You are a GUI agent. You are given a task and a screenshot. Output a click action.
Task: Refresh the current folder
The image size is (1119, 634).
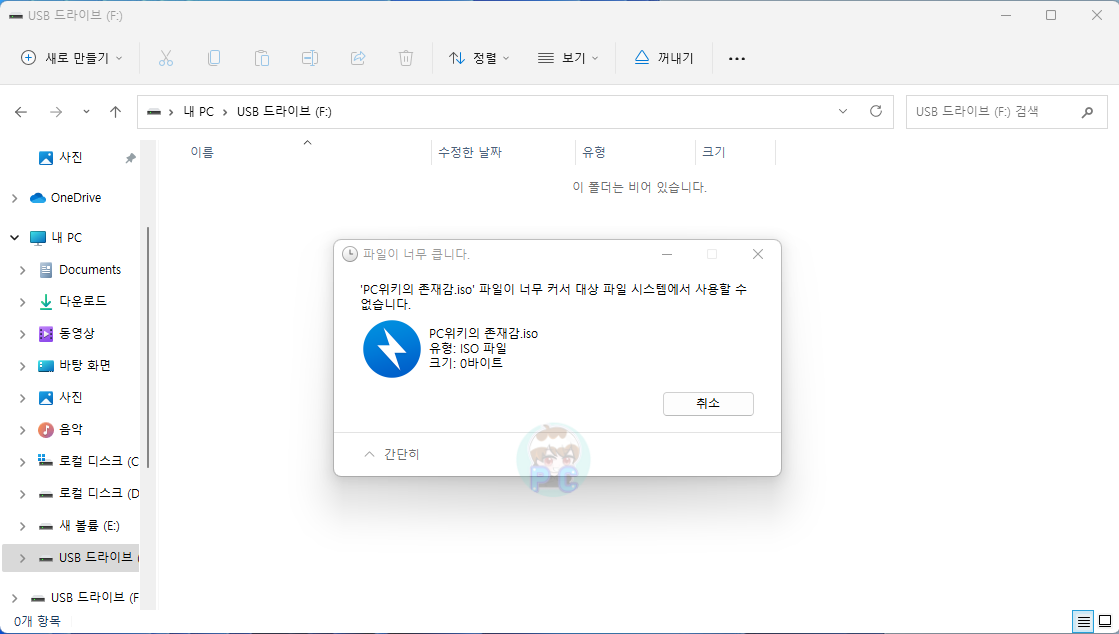click(x=876, y=111)
